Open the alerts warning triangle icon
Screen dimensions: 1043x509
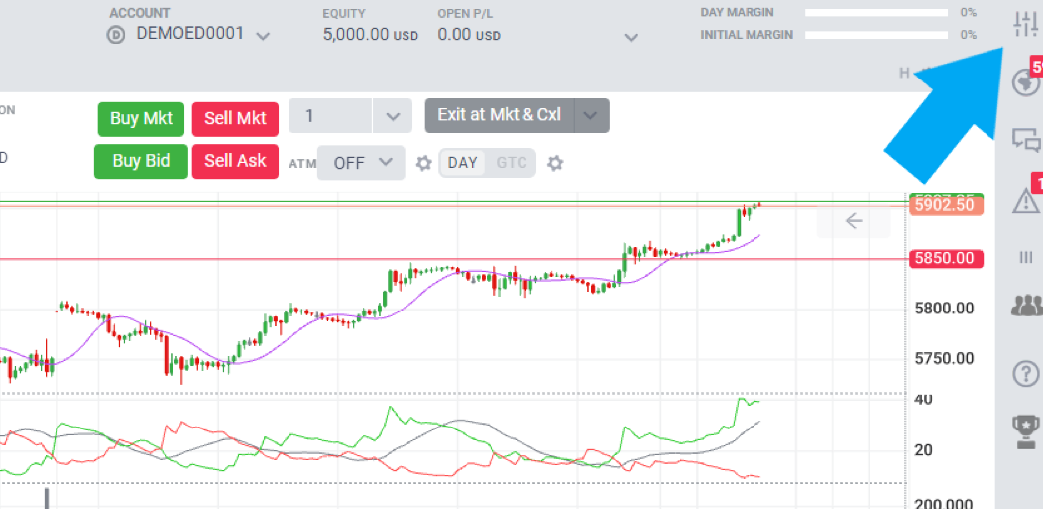(x=1025, y=201)
